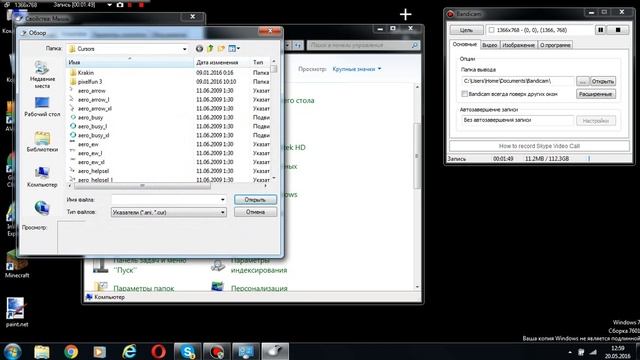Screen dimensions: 640x360
Task: Go back to the previous folder in Обзор dialog
Action: pos(199,49)
